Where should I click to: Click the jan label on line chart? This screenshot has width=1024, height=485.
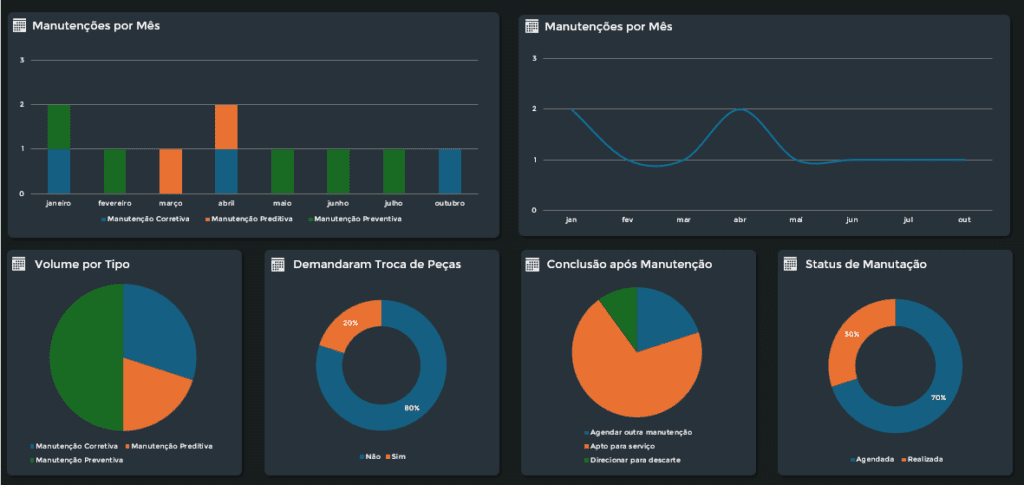(571, 220)
